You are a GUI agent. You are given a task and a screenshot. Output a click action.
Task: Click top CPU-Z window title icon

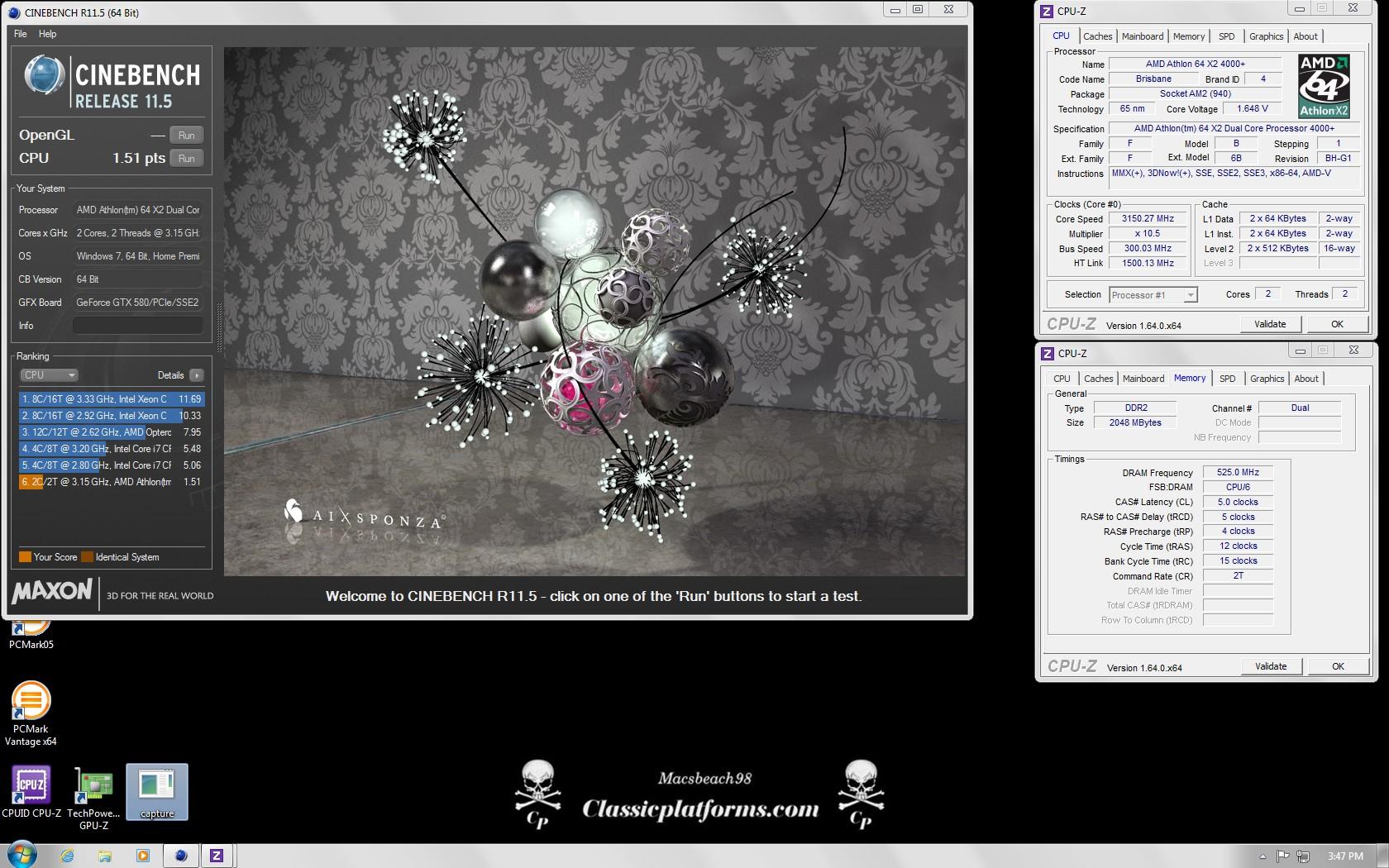tap(1047, 11)
